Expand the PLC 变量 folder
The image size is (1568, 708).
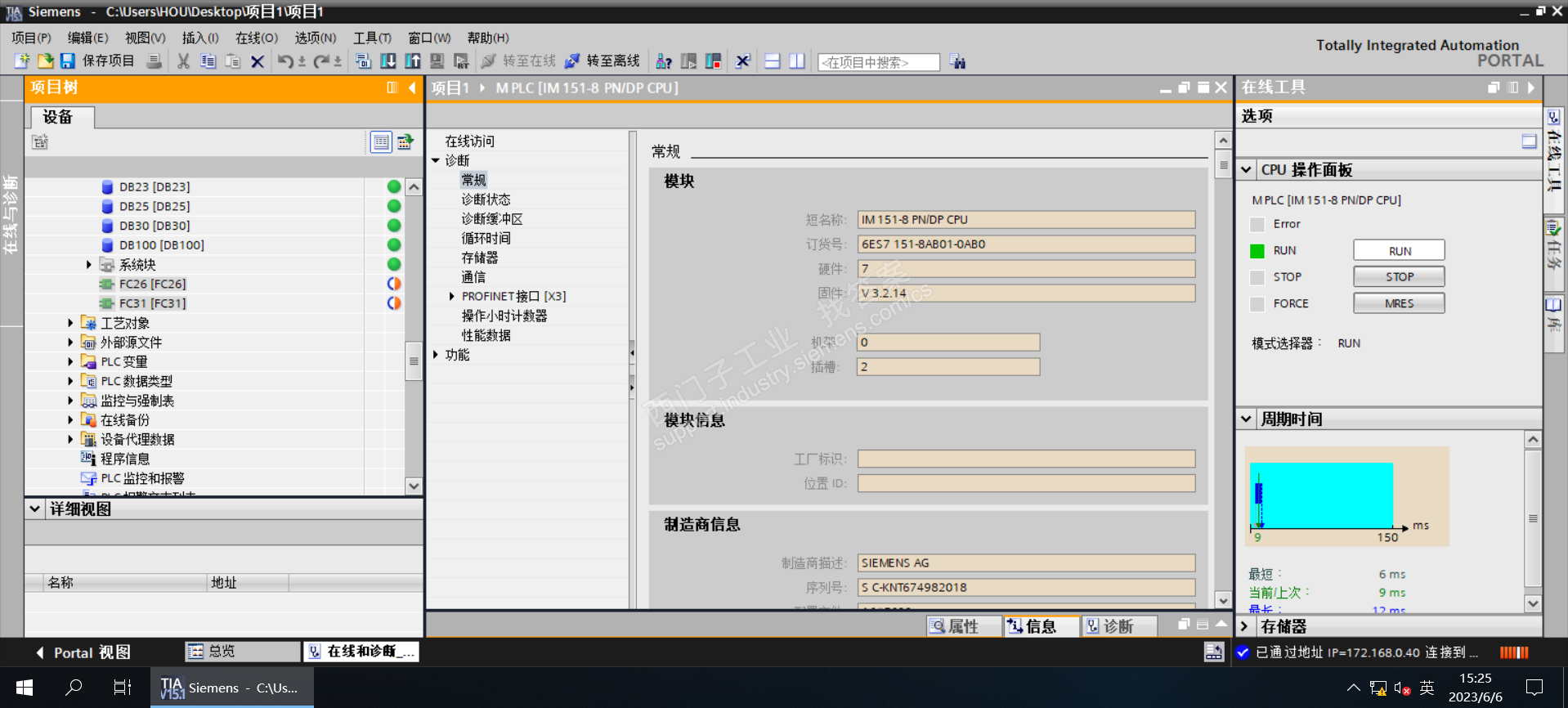click(x=70, y=361)
